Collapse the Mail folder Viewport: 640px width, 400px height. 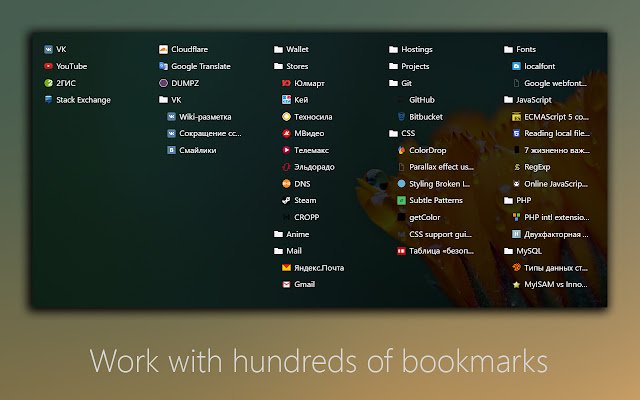[288, 251]
